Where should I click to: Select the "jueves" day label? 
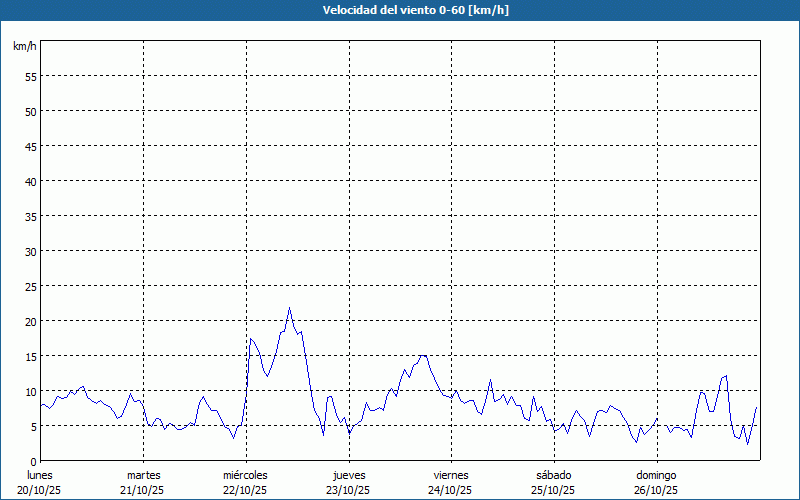point(348,475)
